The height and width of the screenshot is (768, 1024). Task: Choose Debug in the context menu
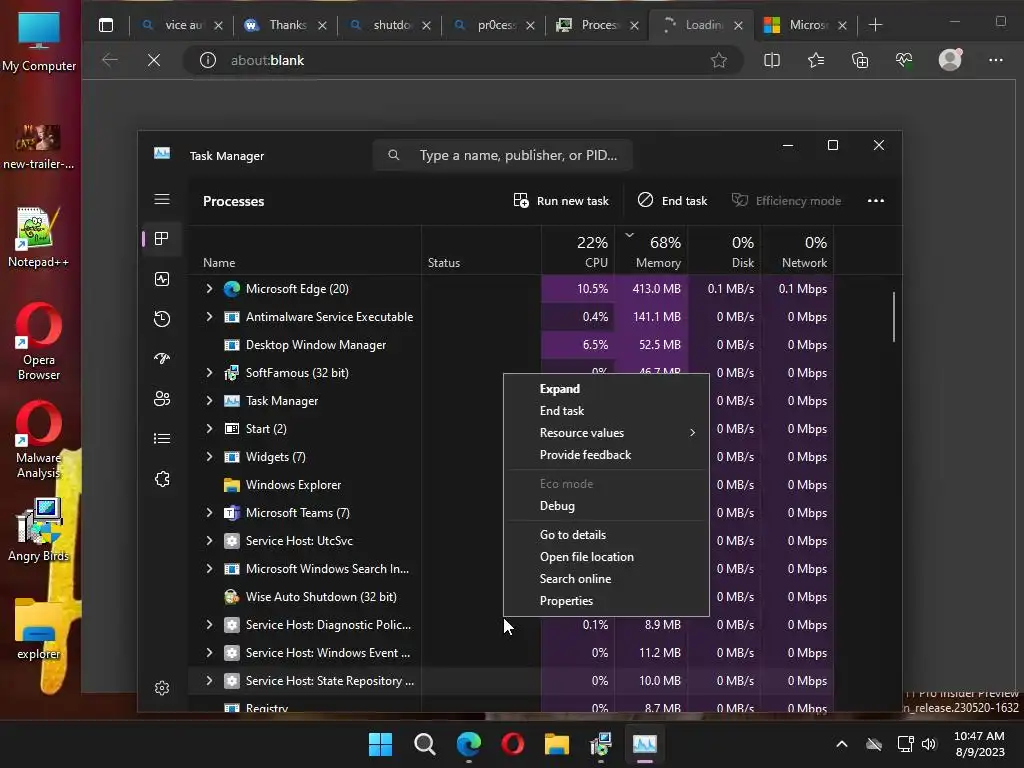606,506
